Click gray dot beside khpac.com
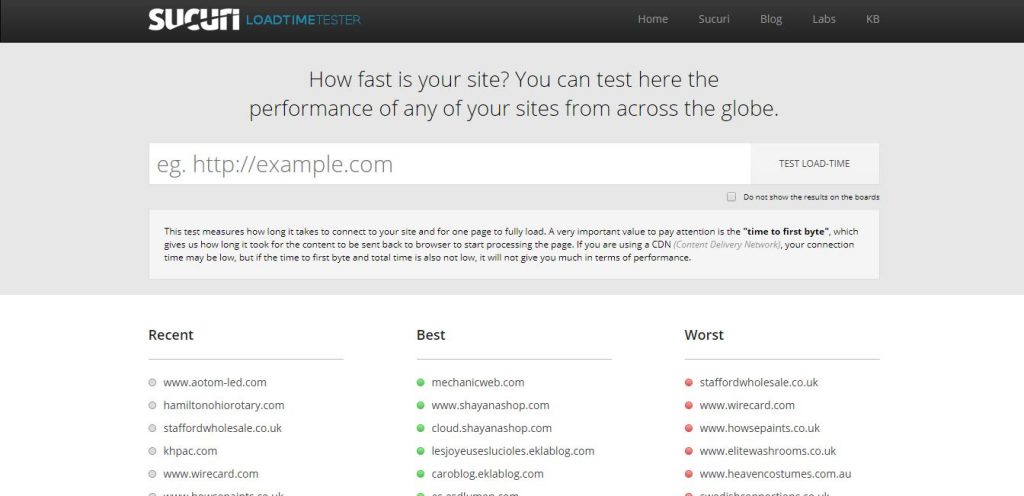The image size is (1024, 496). tap(152, 451)
